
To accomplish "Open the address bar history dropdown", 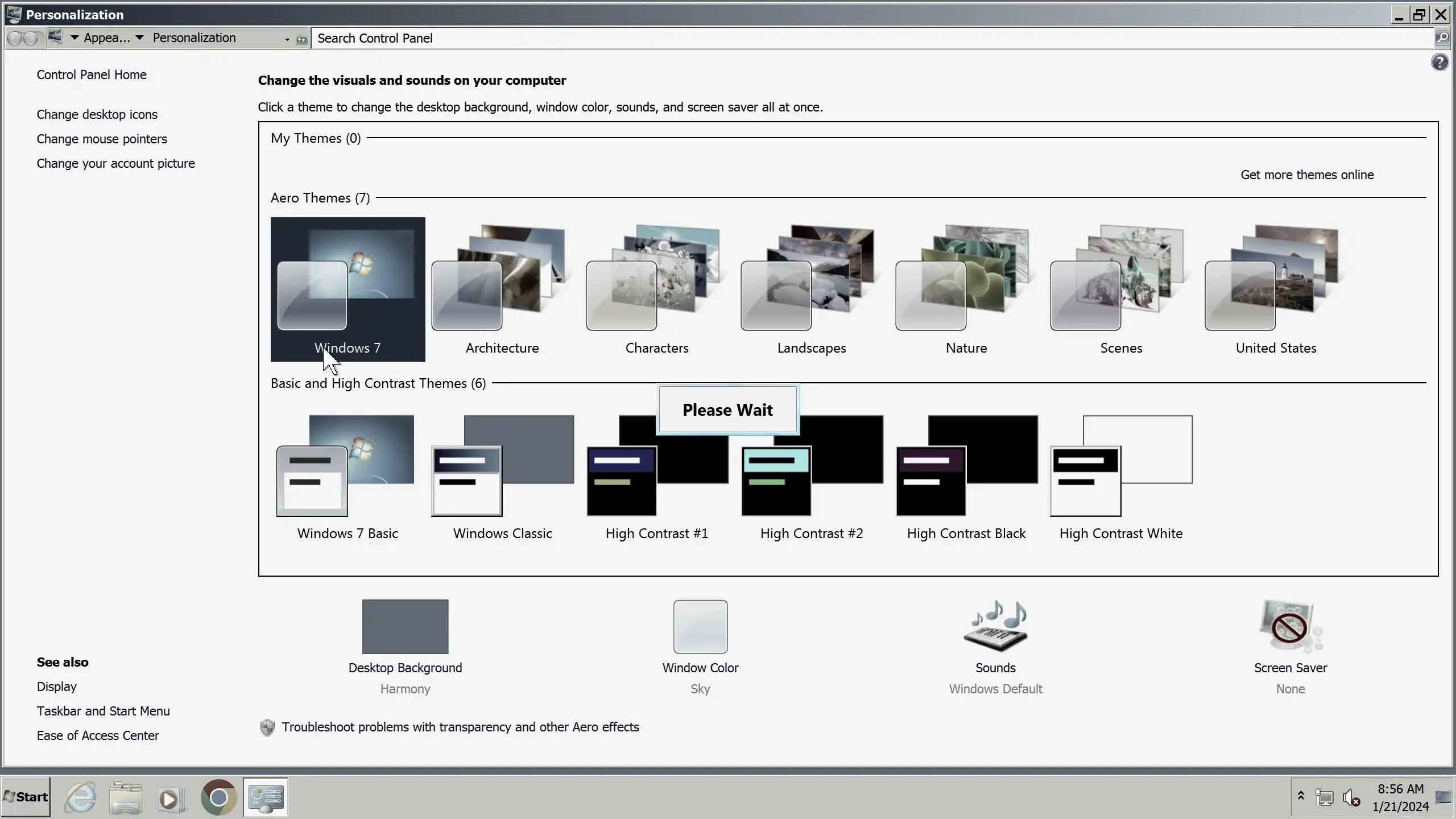I will (287, 39).
